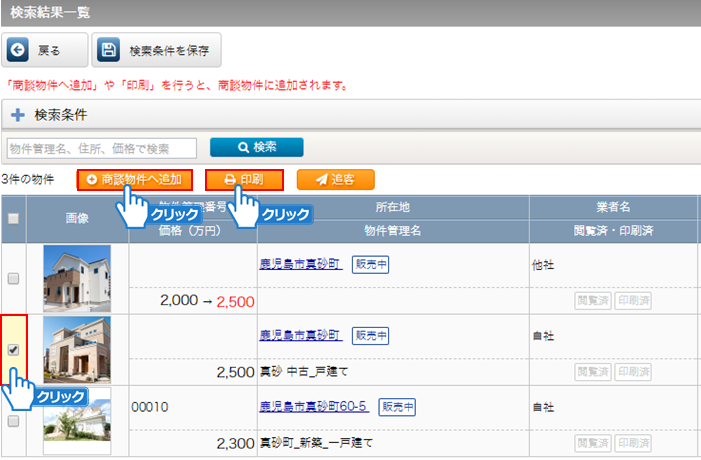Viewport: 701px width, 460px height.
Task: Click the 追客 follow-up button
Action: pyautogui.click(x=335, y=180)
